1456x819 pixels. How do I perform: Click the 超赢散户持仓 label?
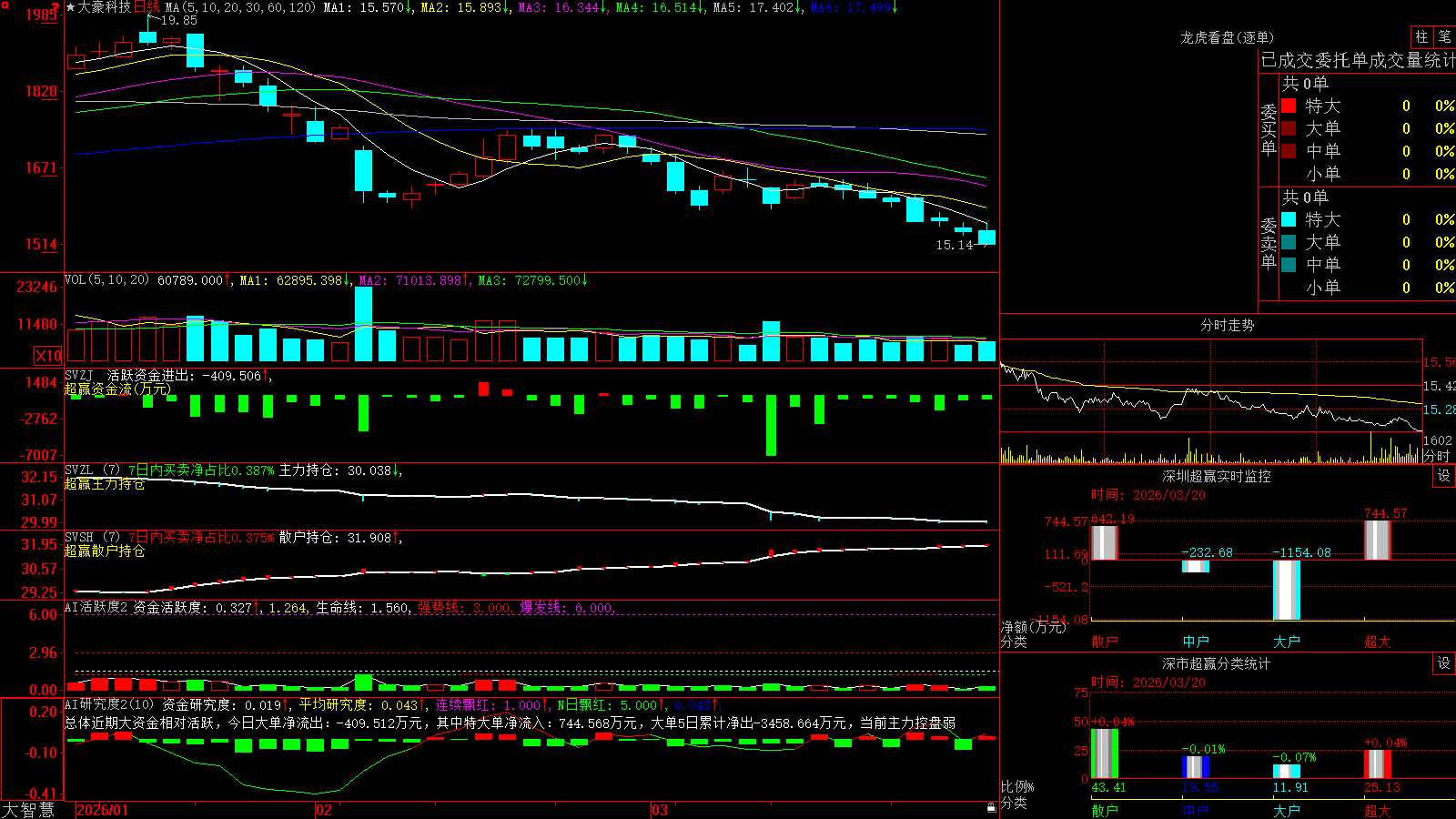pyautogui.click(x=105, y=551)
